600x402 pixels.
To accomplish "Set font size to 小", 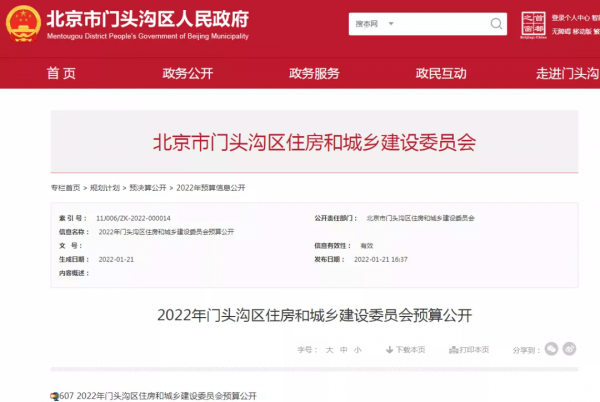I will click(357, 350).
